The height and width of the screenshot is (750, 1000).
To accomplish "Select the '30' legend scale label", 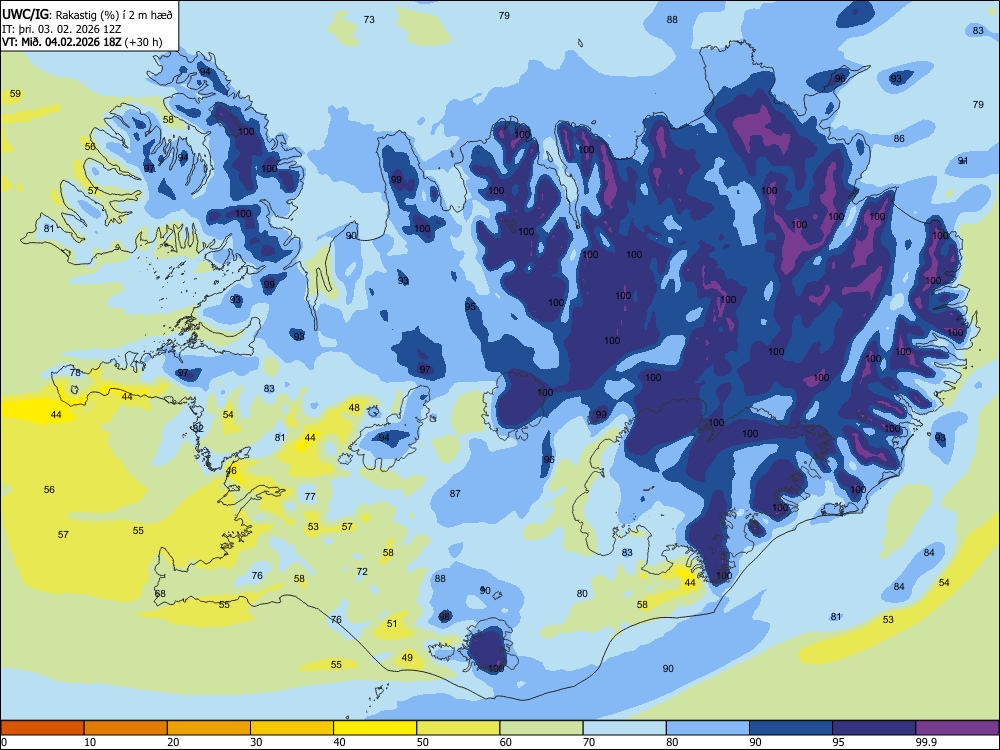I will 256,742.
